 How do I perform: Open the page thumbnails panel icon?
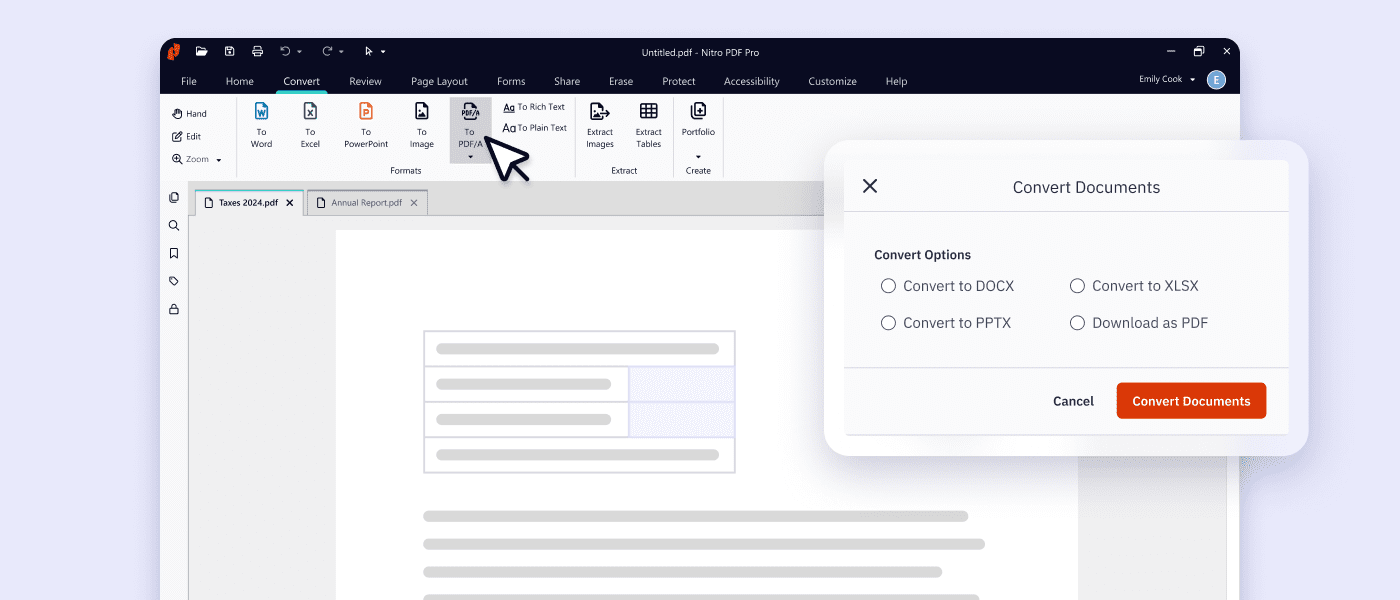[x=174, y=197]
